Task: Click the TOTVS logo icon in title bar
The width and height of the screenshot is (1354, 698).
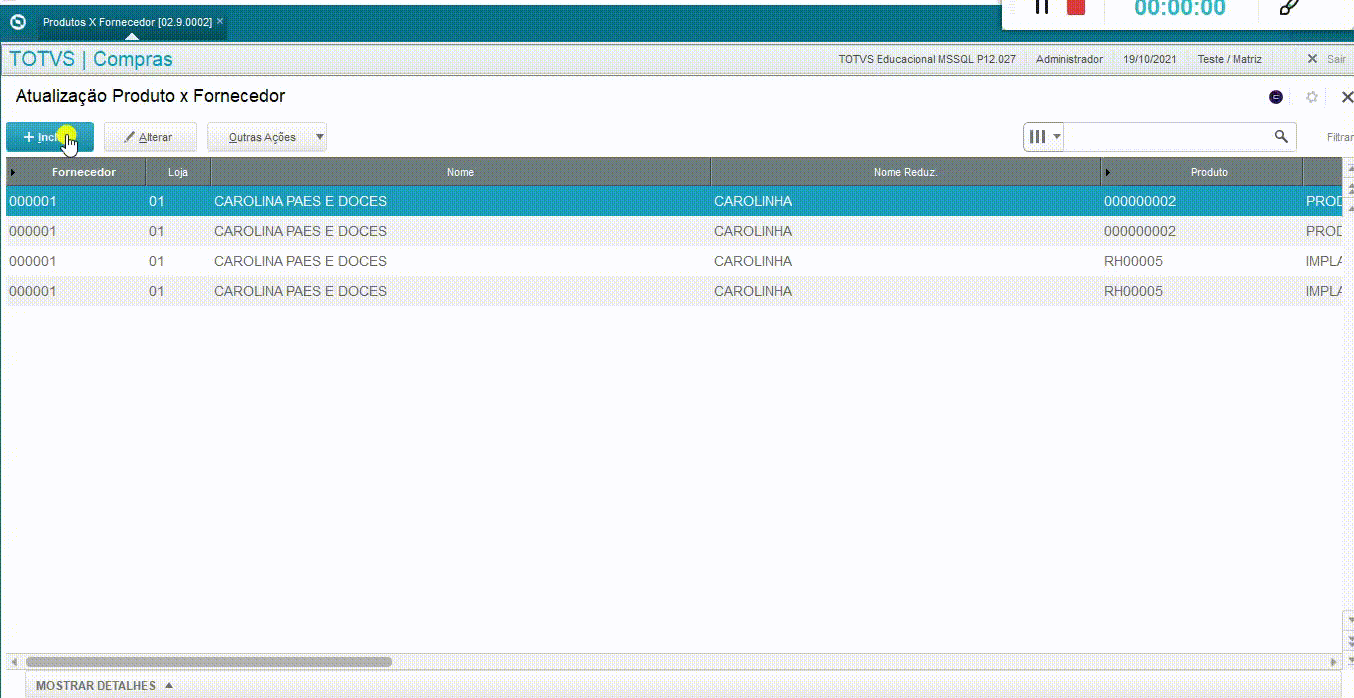Action: (18, 21)
